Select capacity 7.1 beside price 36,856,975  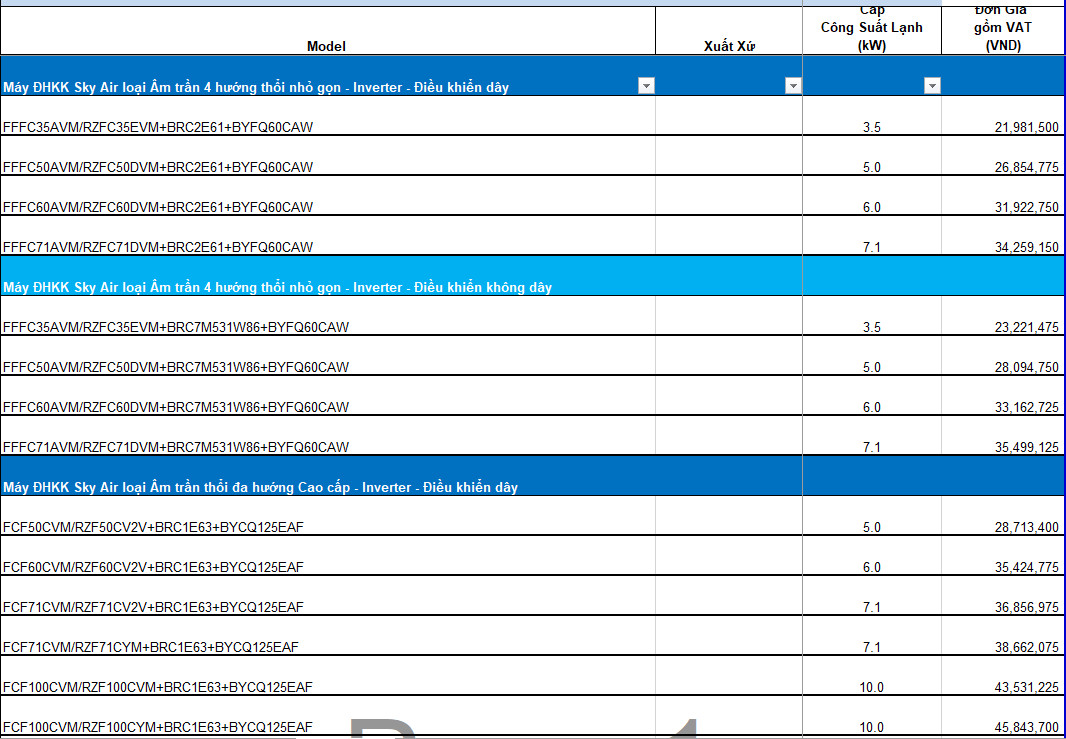click(x=872, y=608)
